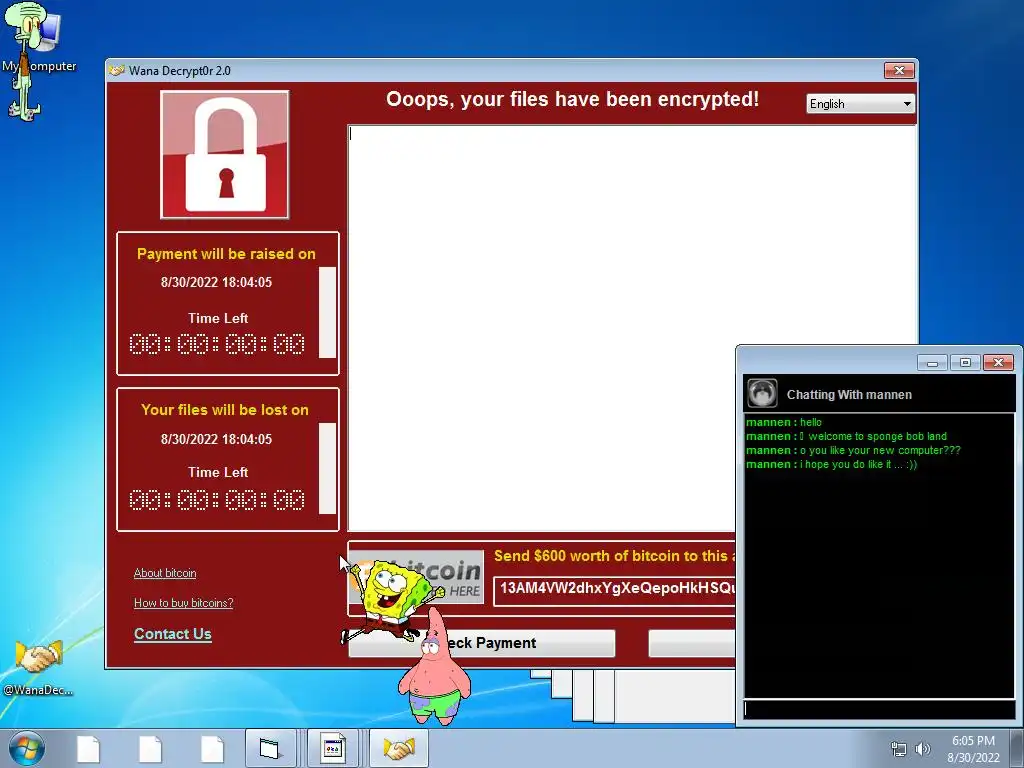Click the bitcoin accepted here logo
The height and width of the screenshot is (768, 1024).
tap(417, 577)
